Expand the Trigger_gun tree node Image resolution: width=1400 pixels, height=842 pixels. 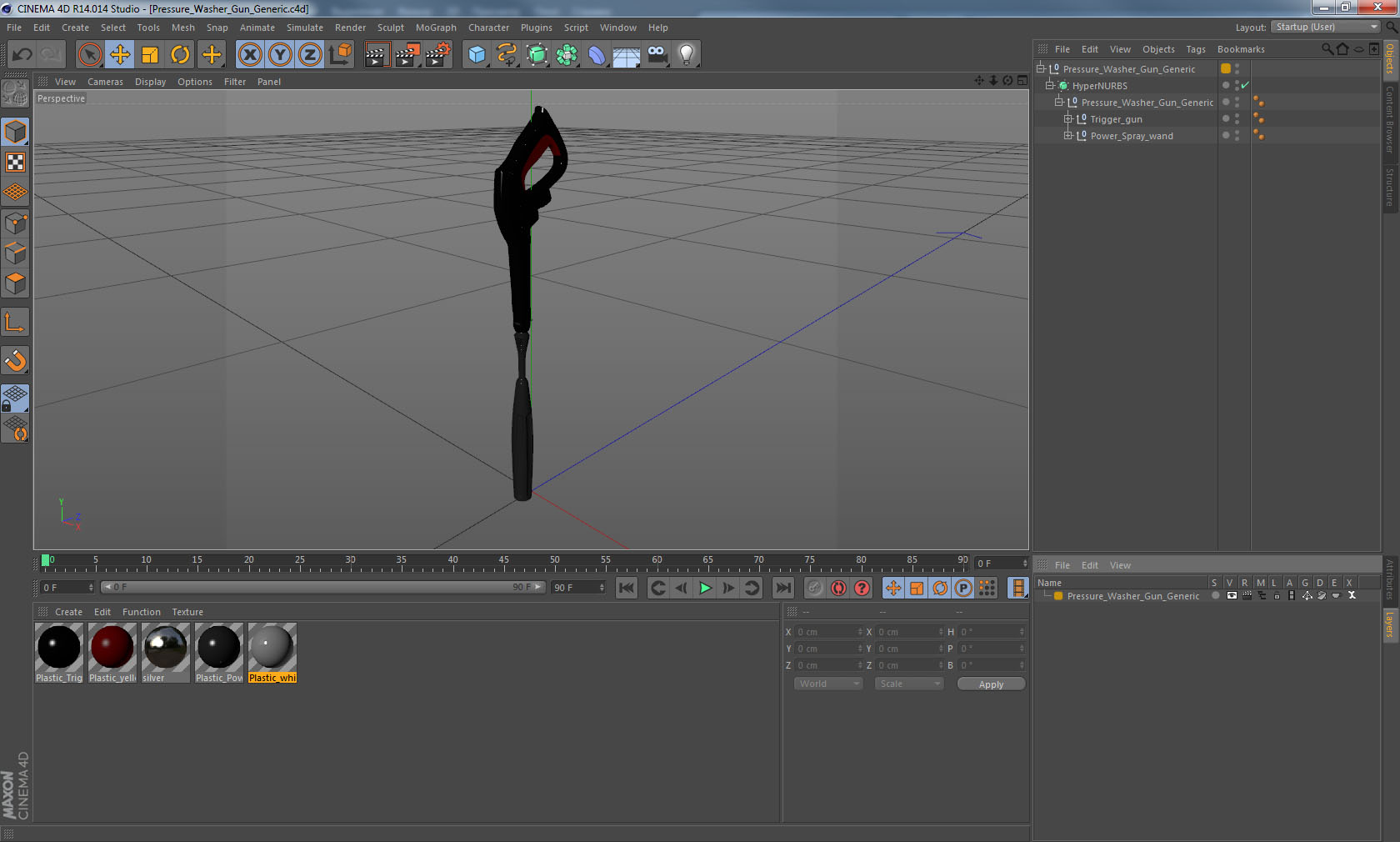point(1067,118)
